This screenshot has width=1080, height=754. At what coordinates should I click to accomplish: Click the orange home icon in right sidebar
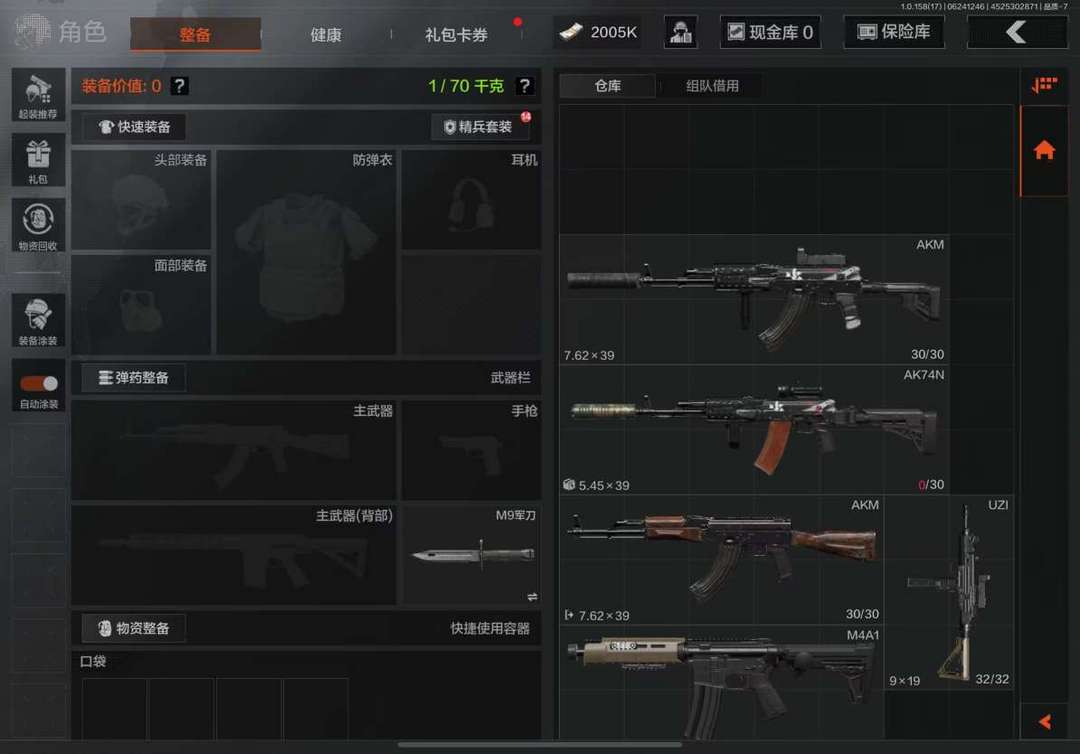point(1044,150)
